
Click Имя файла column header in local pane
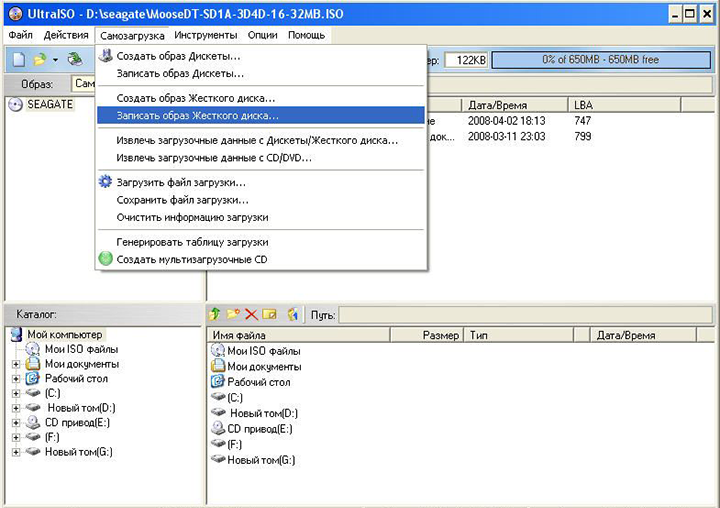coord(298,335)
